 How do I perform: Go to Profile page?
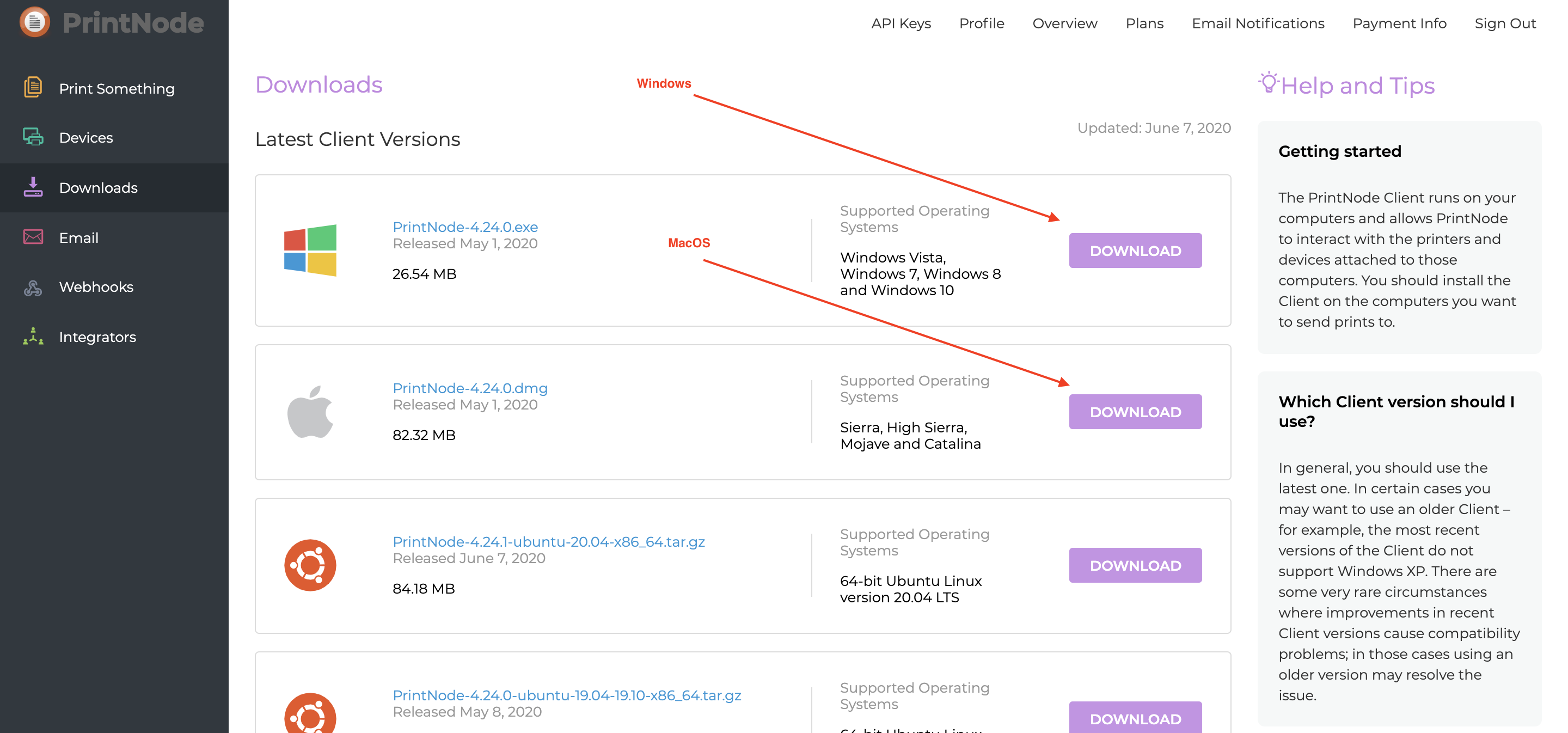pos(981,23)
